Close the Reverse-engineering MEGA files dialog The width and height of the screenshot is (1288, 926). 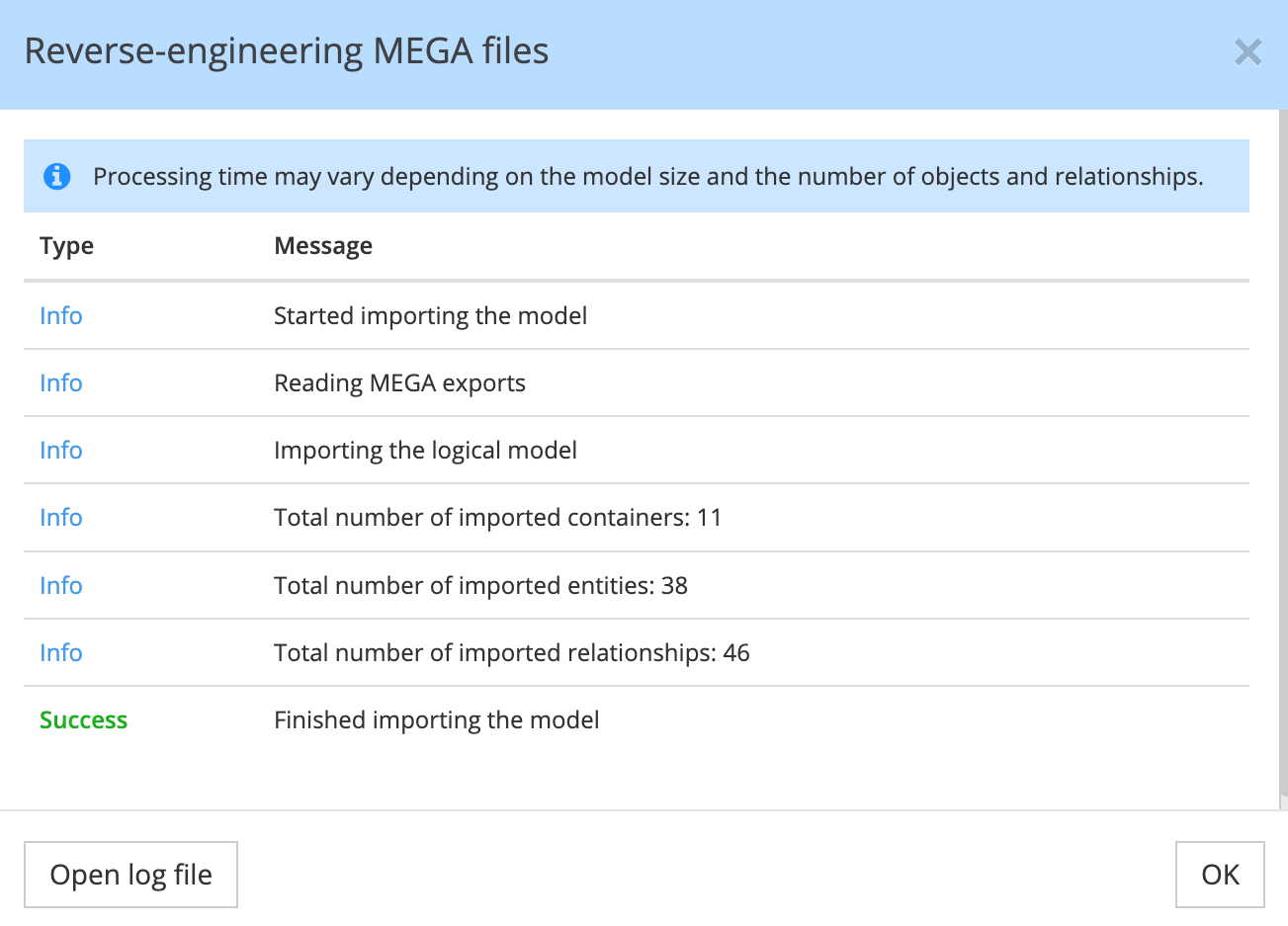[x=1247, y=52]
